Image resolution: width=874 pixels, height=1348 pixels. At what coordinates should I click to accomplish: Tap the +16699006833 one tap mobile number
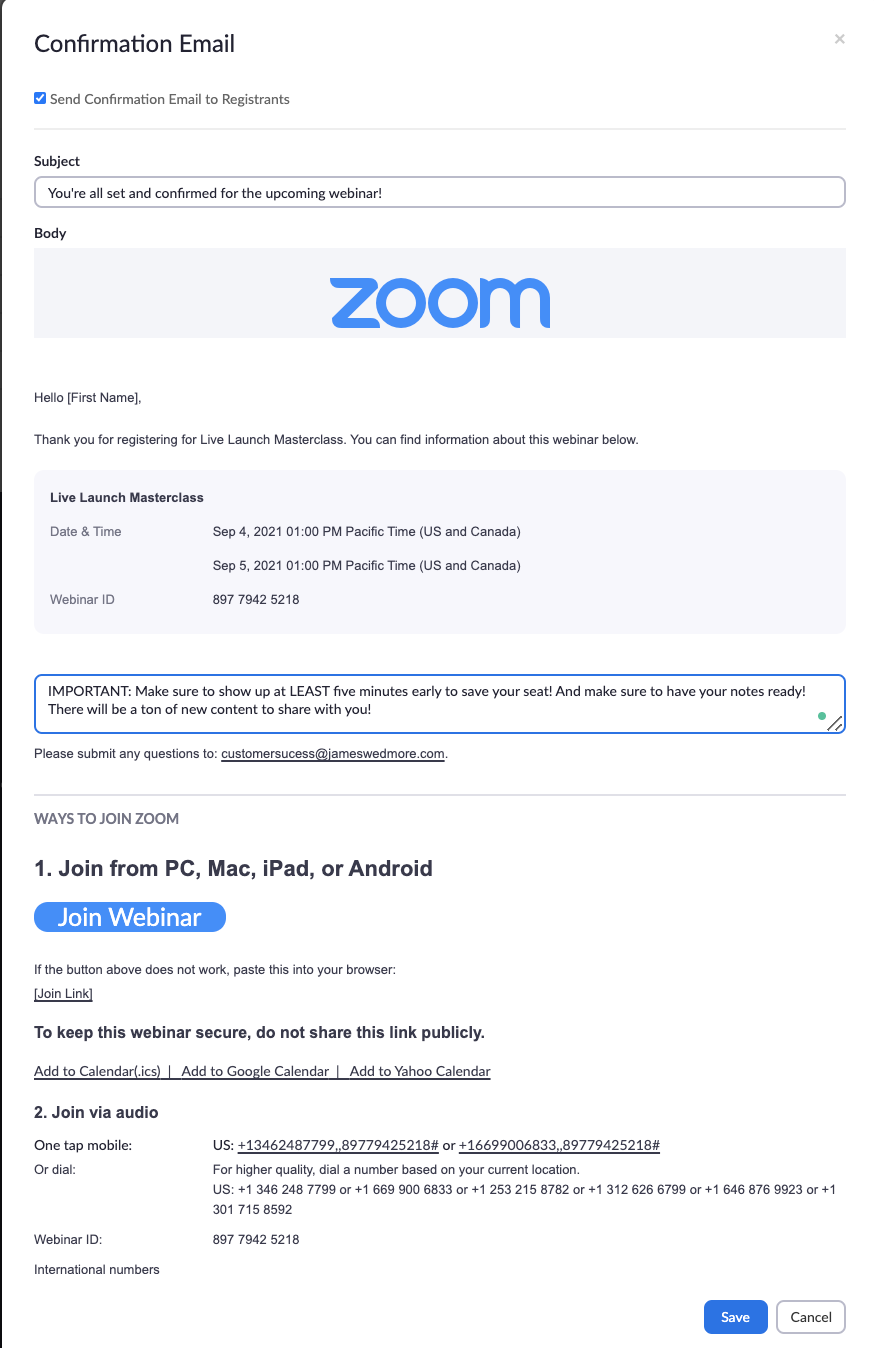559,1145
